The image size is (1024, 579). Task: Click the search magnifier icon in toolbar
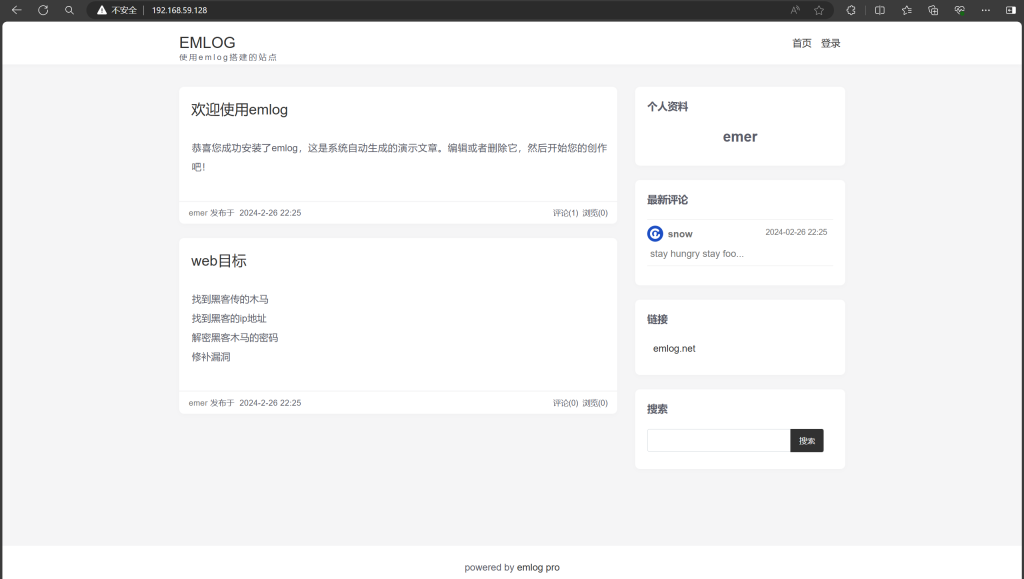pos(69,10)
